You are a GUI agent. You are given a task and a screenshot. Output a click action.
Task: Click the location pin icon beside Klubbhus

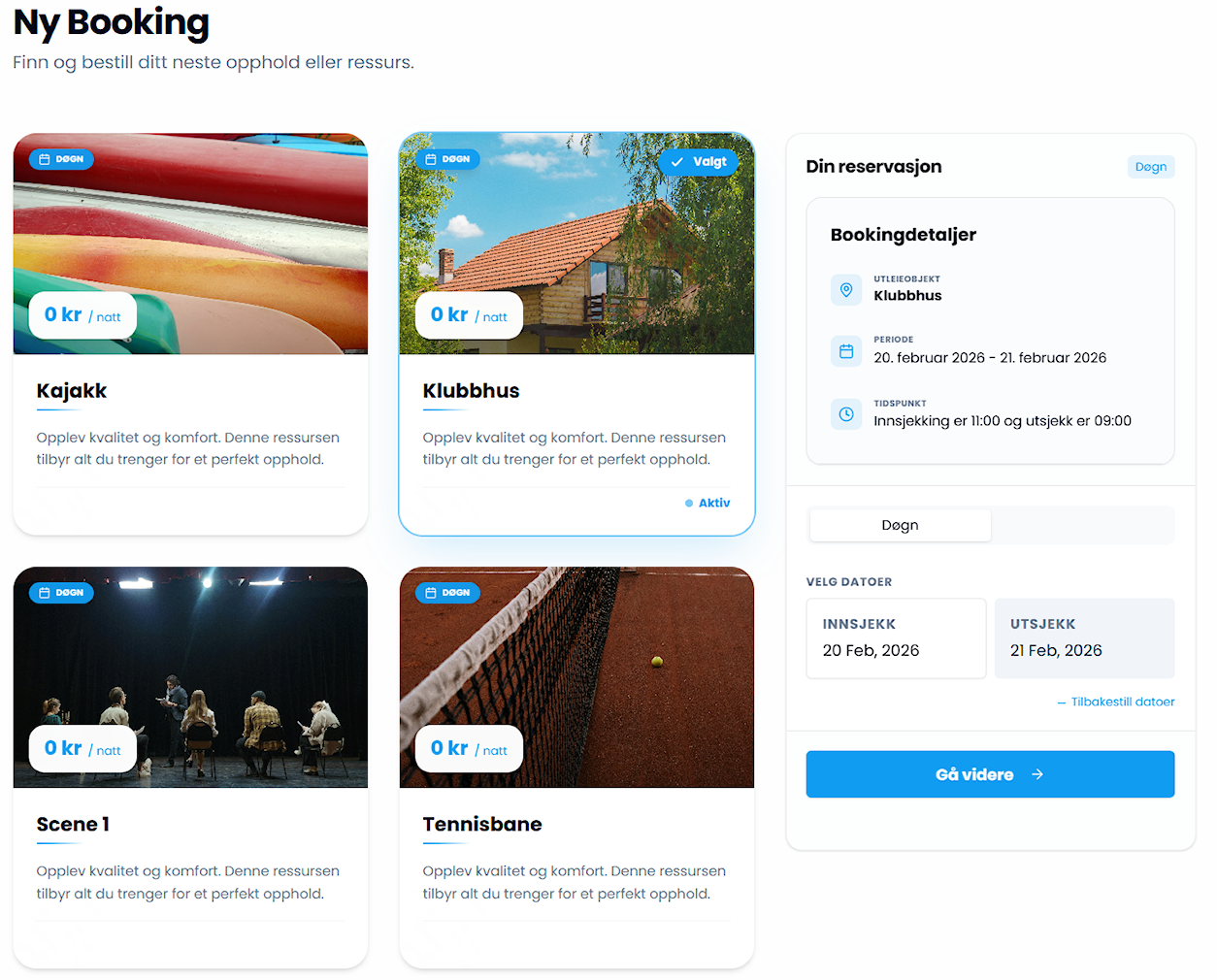point(846,290)
